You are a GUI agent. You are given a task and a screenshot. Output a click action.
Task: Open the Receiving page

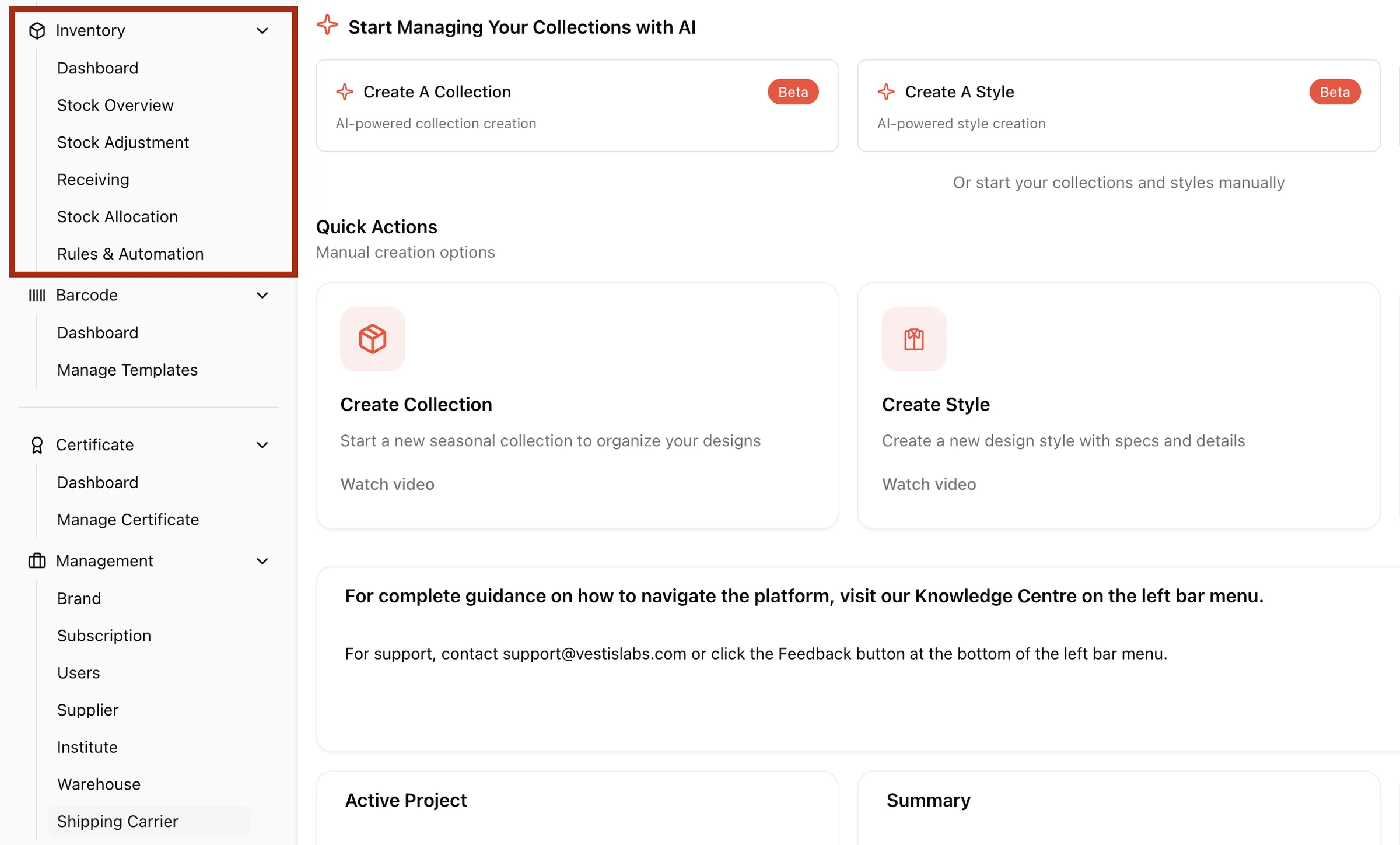coord(93,180)
